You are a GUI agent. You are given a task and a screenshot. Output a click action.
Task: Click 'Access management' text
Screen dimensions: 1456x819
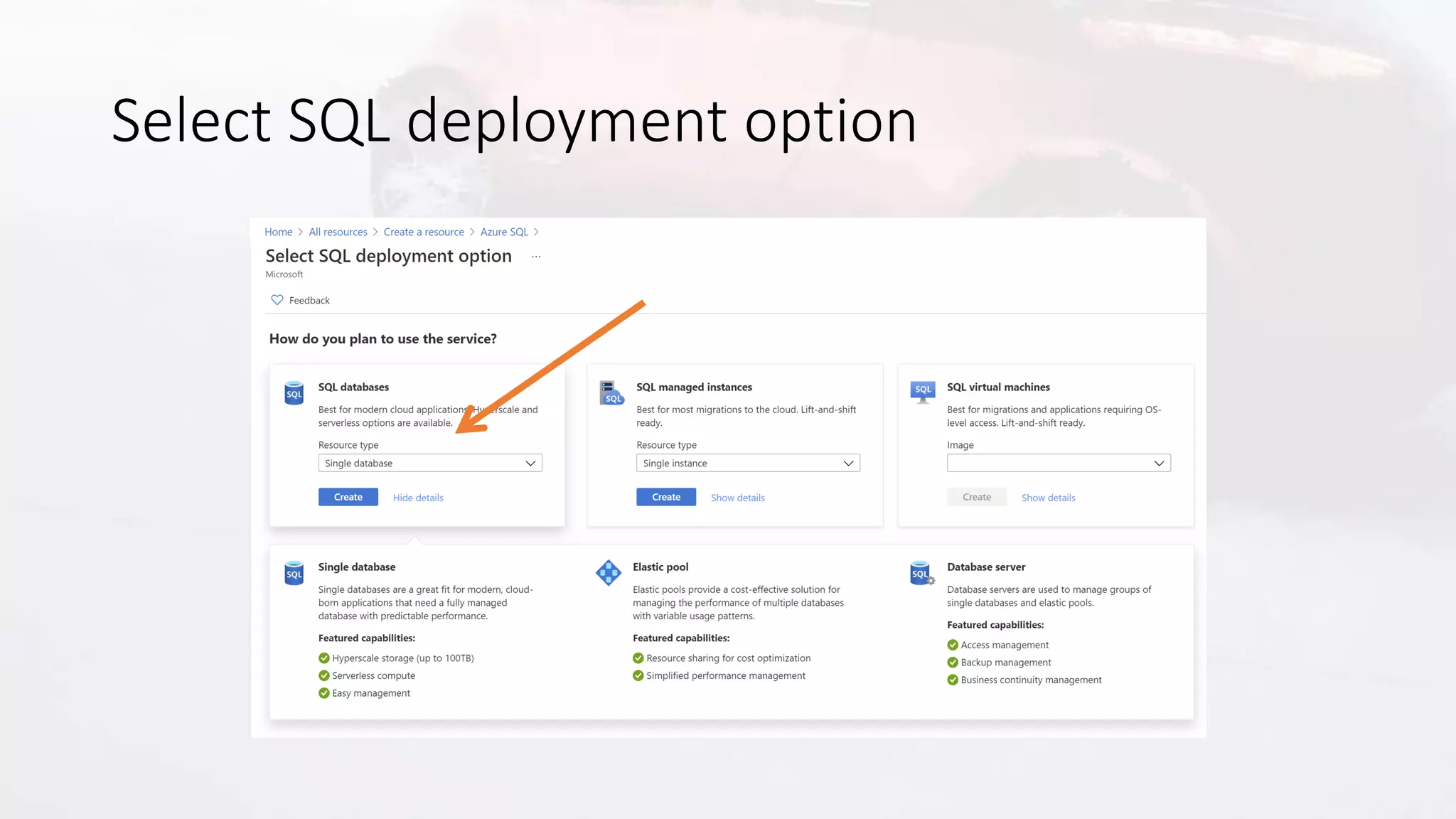pyautogui.click(x=1005, y=645)
